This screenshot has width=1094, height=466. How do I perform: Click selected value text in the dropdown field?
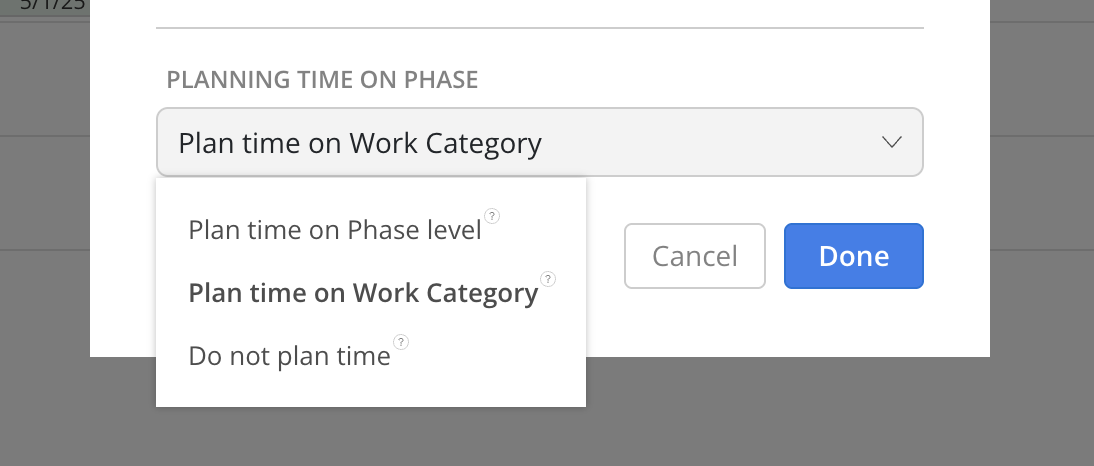point(360,143)
